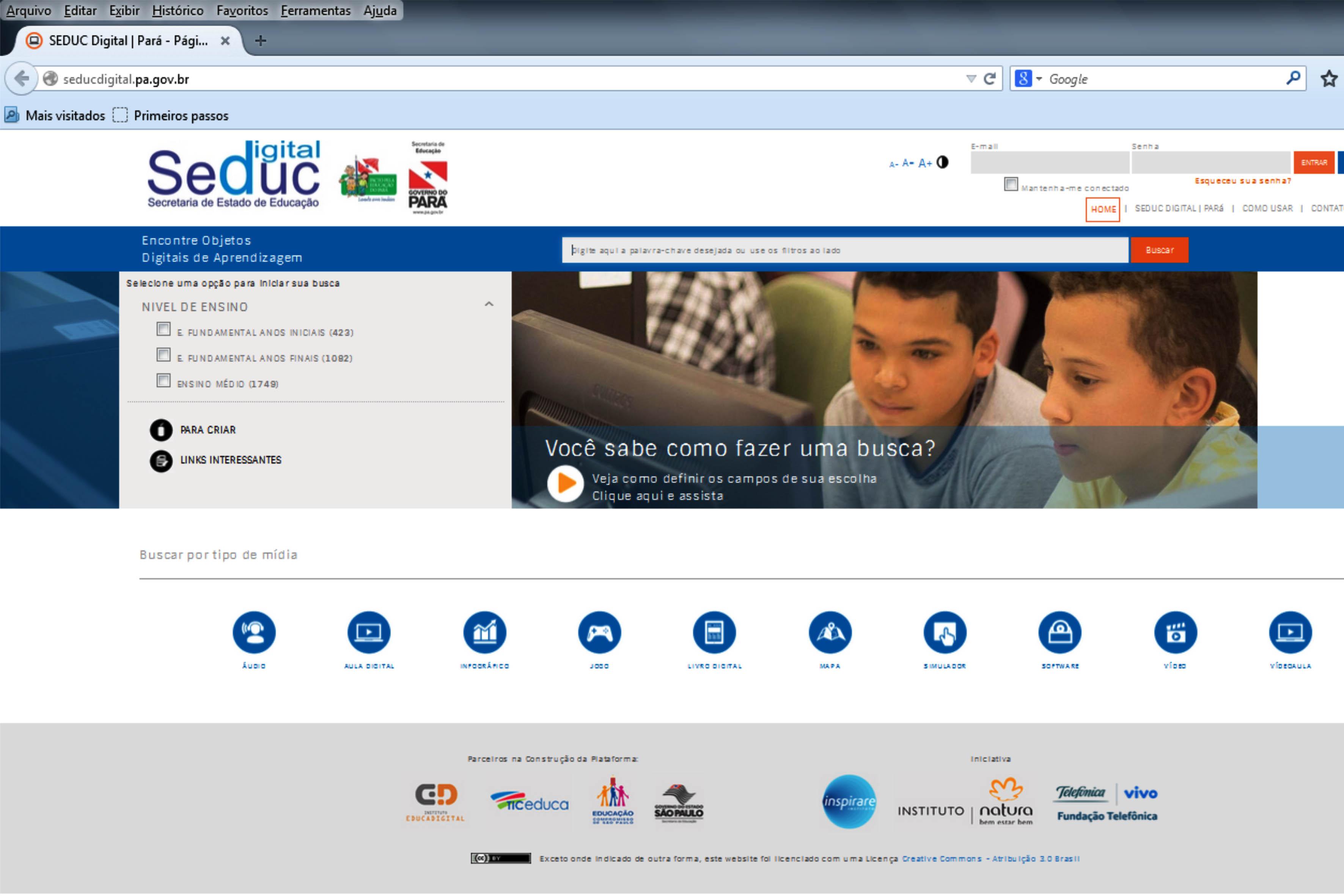Open the Mapa media icon
The image size is (1344, 896).
point(830,632)
